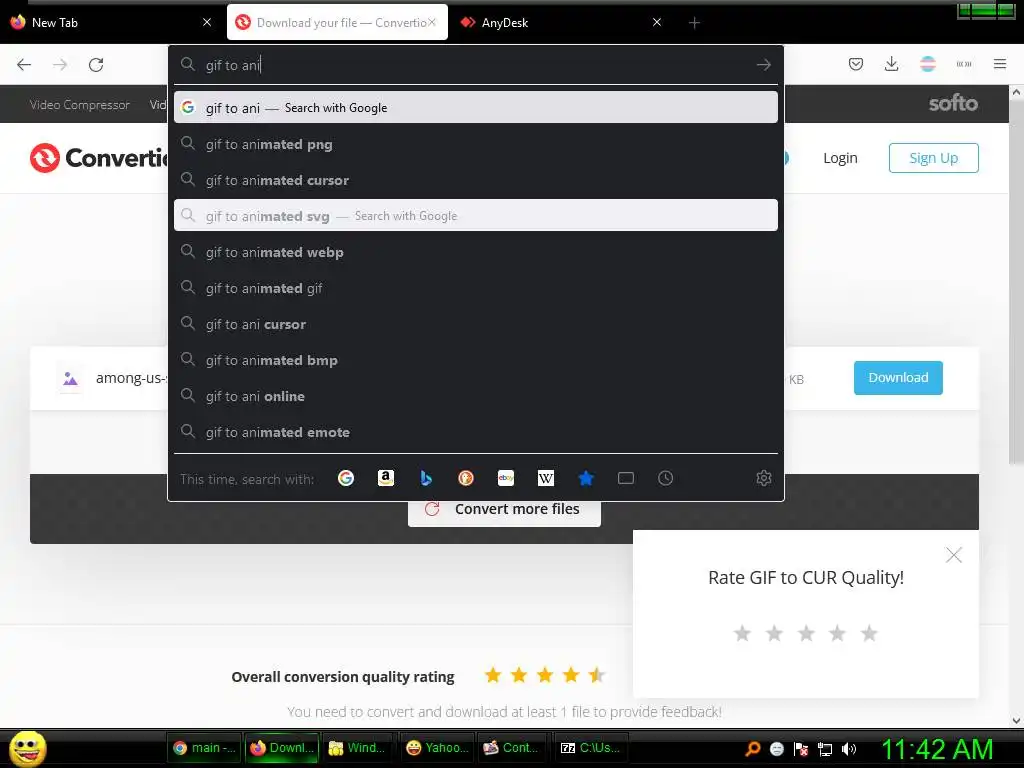Open the 'Cont...' taskbar item
This screenshot has height=768, width=1024.
[x=513, y=748]
